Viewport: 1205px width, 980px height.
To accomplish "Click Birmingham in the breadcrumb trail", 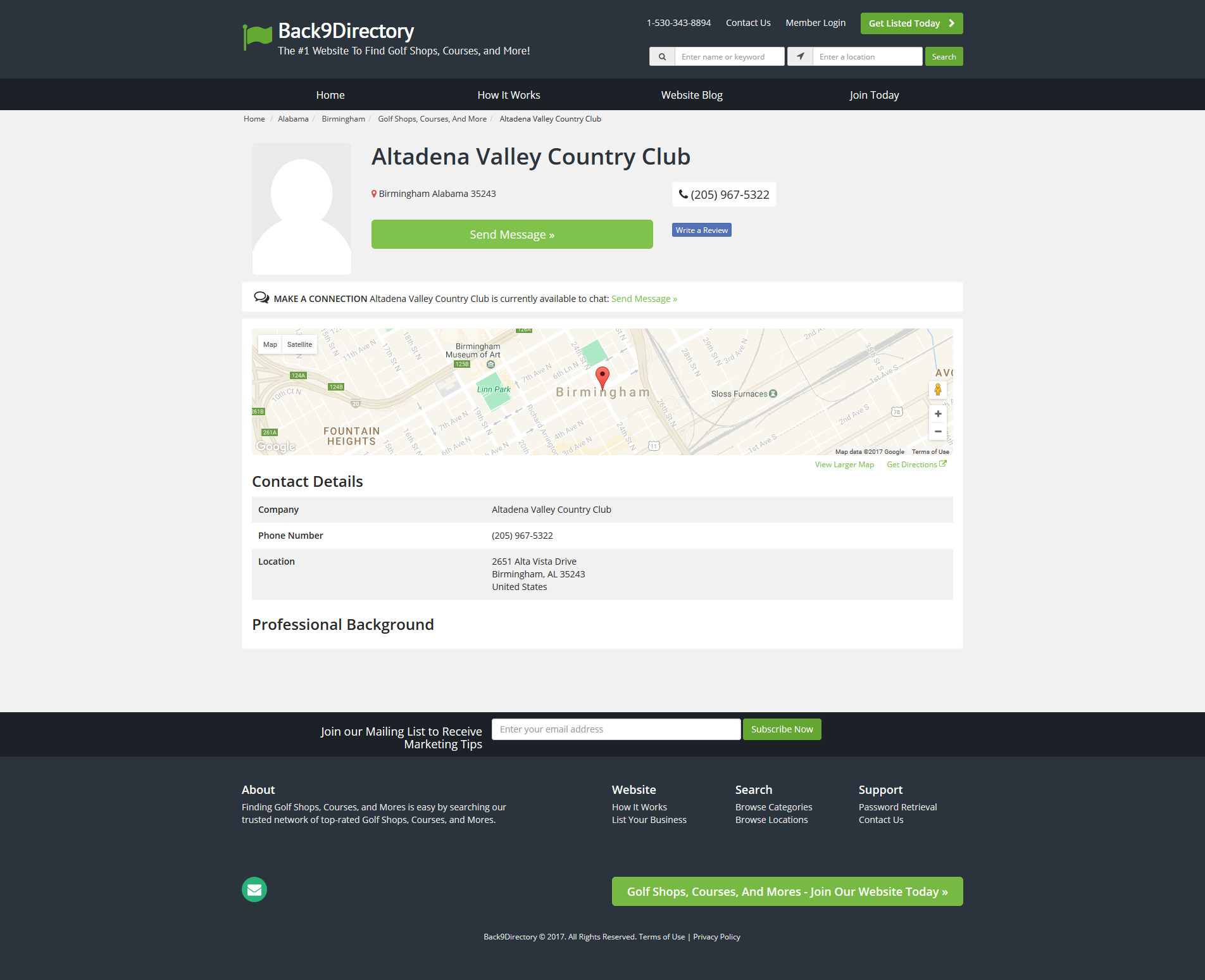I will click(x=344, y=119).
